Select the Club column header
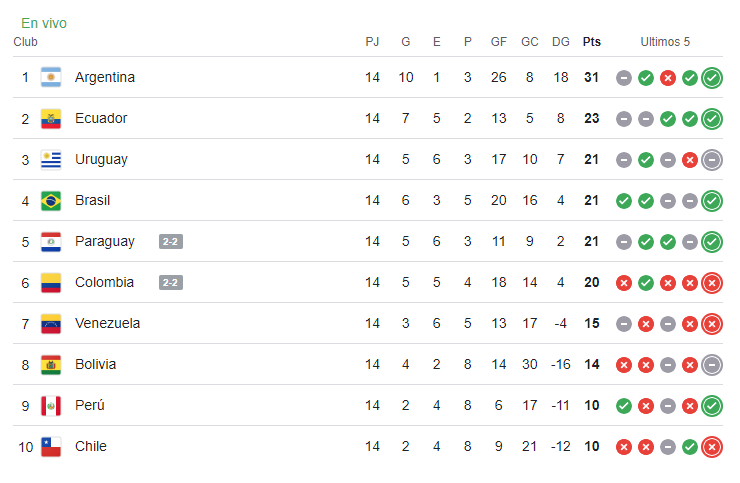The width and height of the screenshot is (740, 483). coord(26,42)
